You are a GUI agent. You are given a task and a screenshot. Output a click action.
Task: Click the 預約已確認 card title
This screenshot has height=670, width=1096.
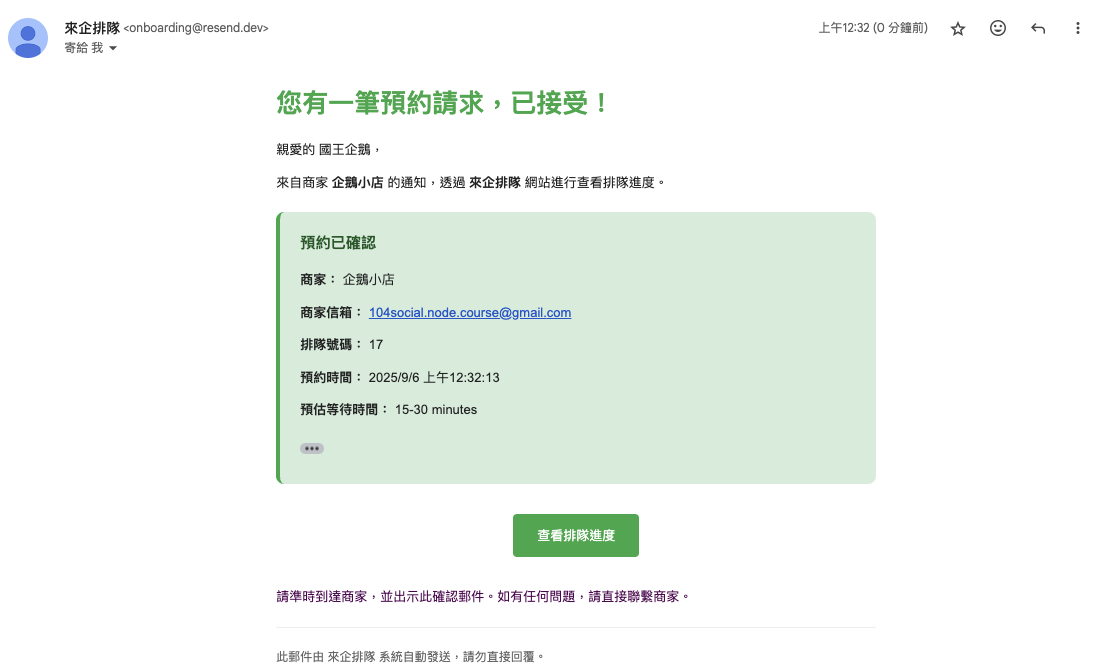tap(338, 243)
